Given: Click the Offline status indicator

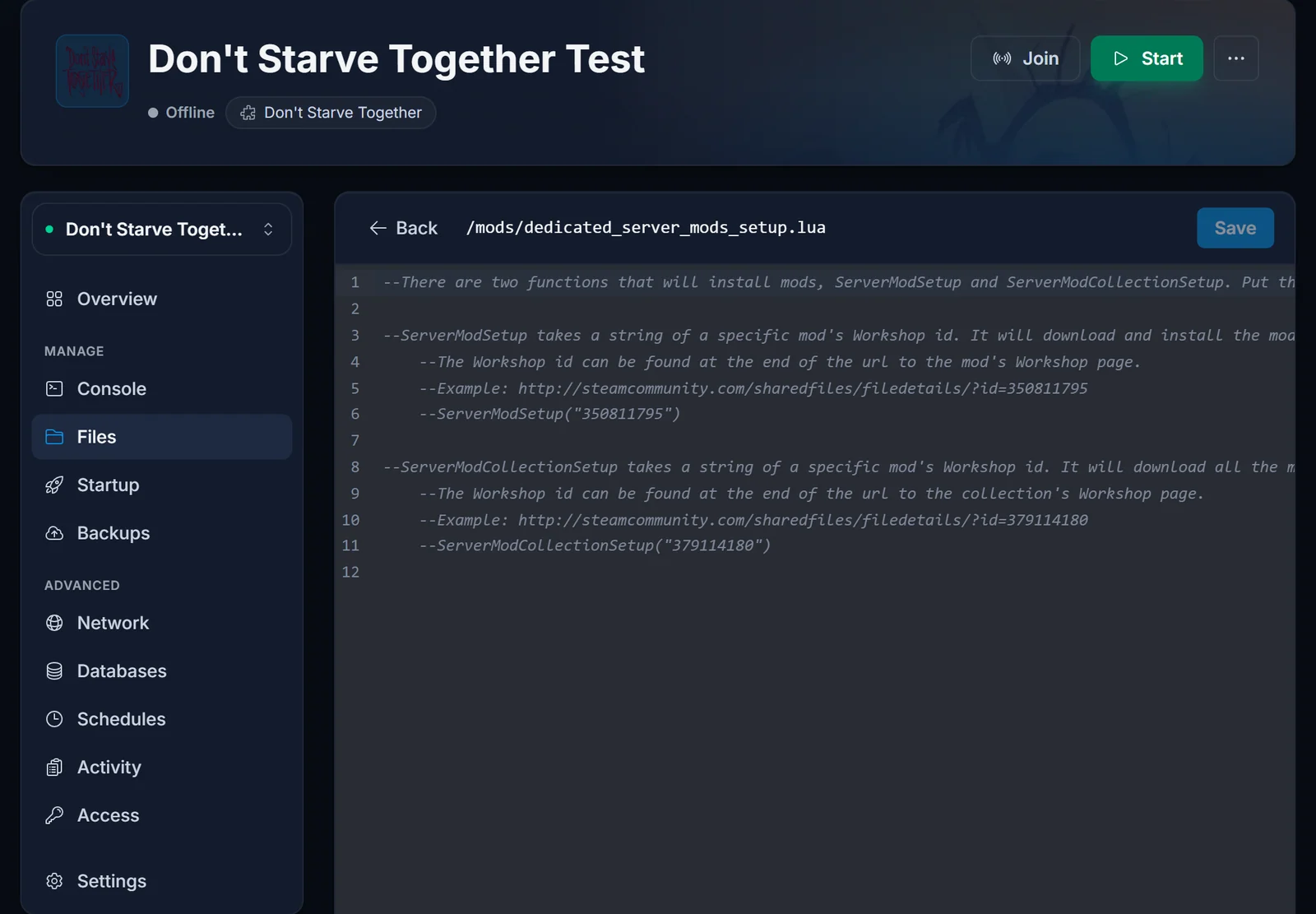Looking at the screenshot, I should pos(181,113).
